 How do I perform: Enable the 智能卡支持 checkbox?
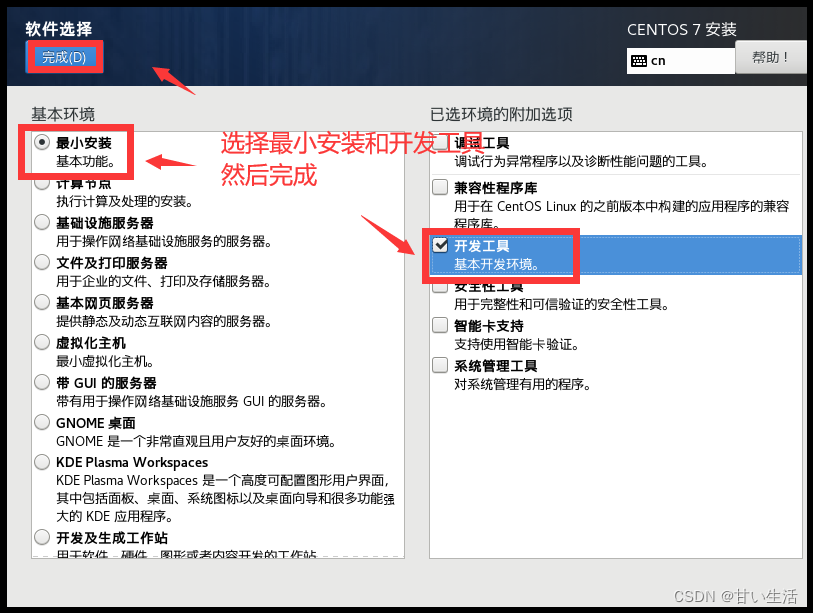440,325
